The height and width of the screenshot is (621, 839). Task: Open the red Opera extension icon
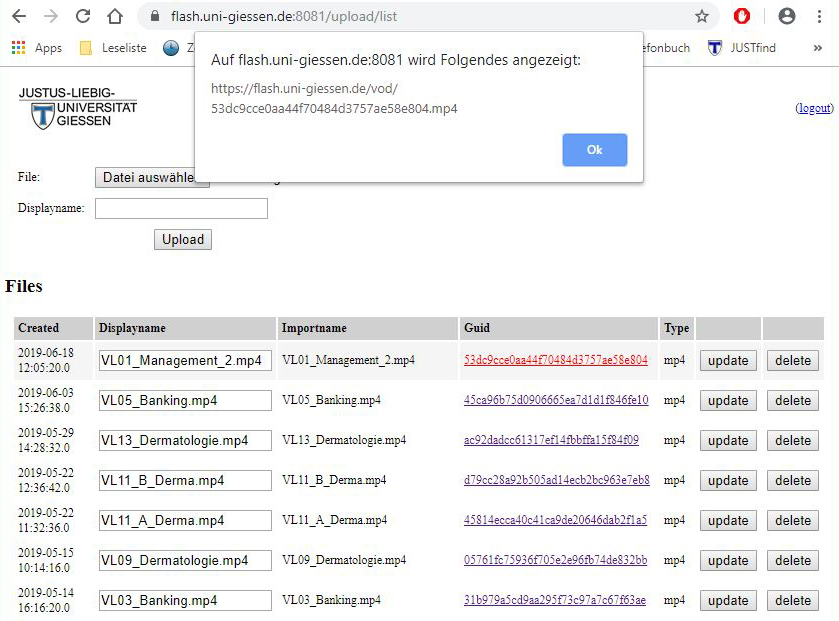coord(742,16)
